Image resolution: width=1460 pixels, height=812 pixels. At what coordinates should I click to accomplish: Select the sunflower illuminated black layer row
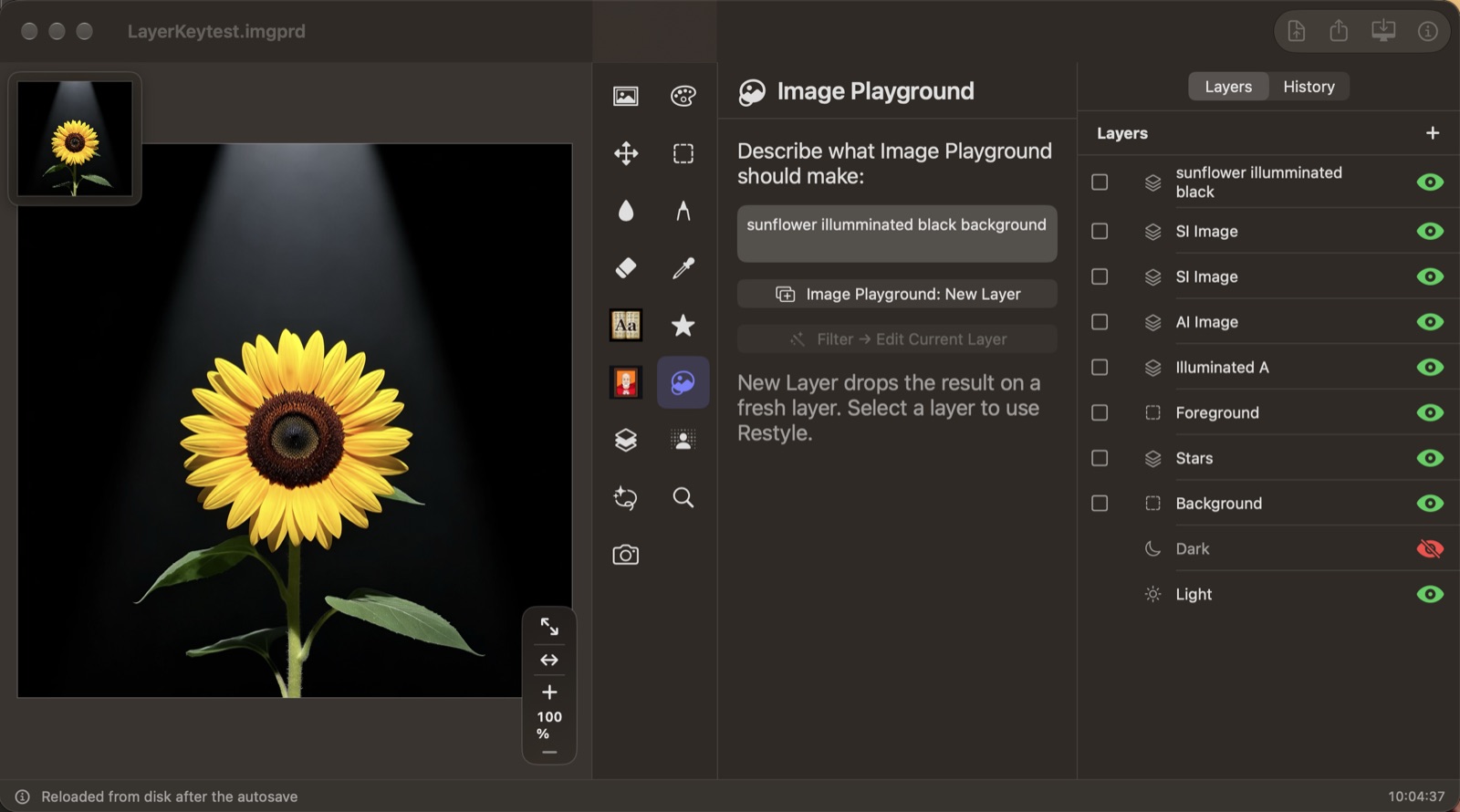[x=1268, y=182]
